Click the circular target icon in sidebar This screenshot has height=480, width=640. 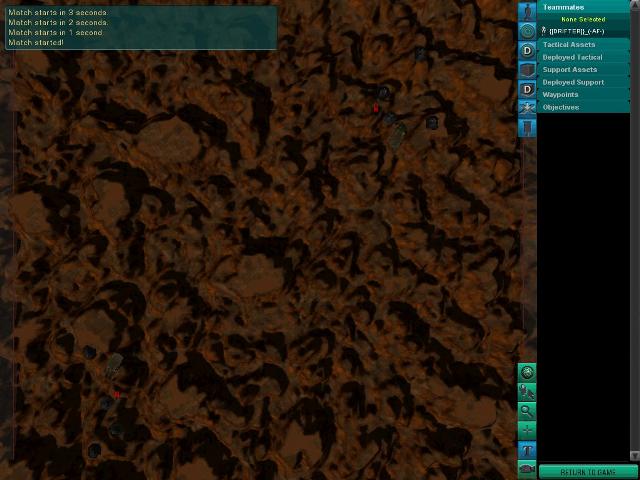(527, 31)
